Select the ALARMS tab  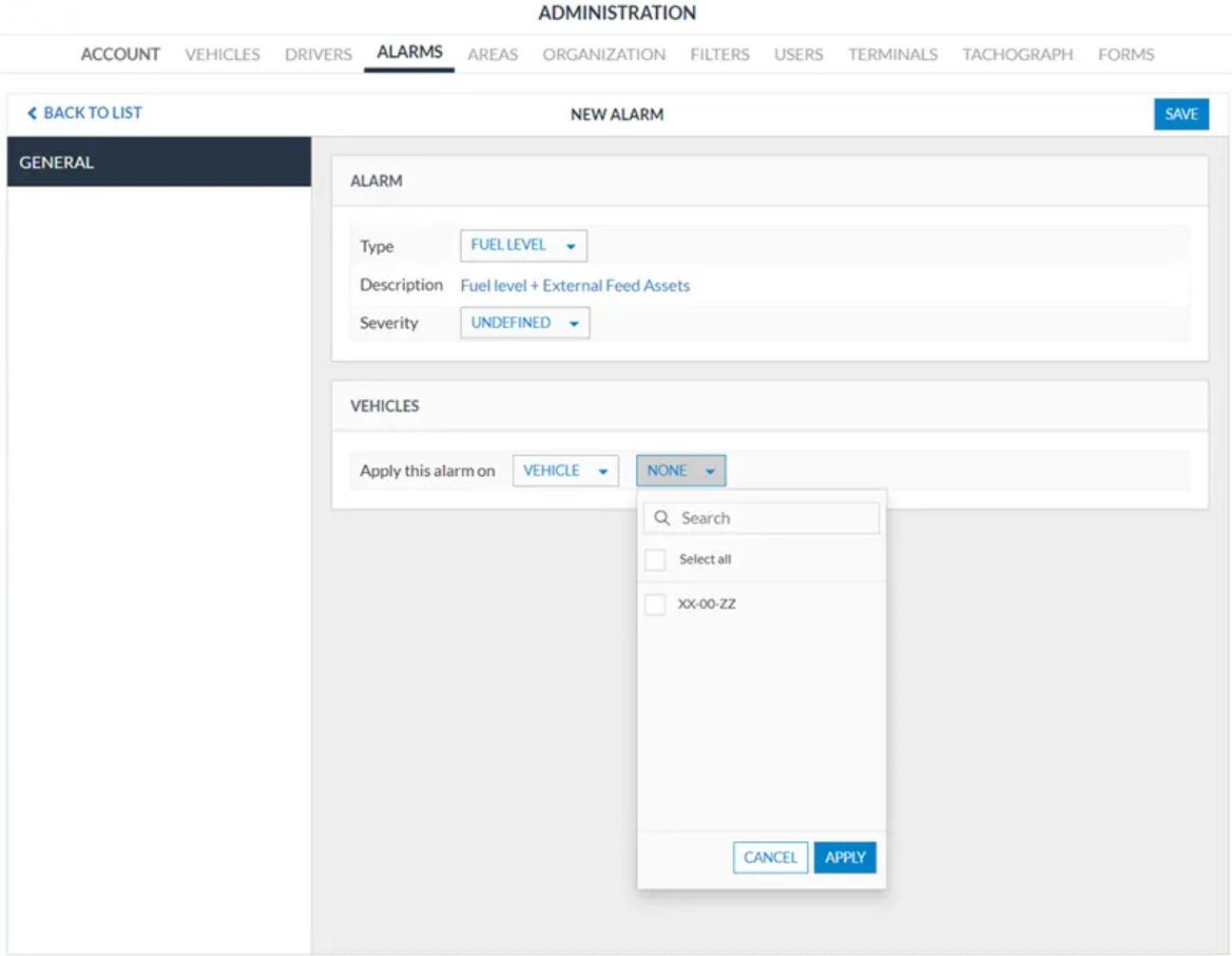tap(410, 52)
